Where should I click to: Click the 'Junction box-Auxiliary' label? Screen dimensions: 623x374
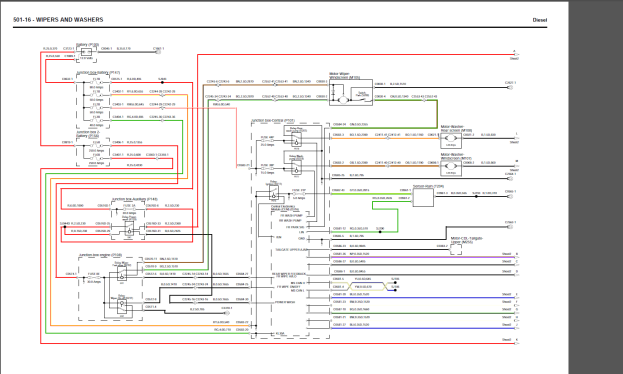pos(135,199)
